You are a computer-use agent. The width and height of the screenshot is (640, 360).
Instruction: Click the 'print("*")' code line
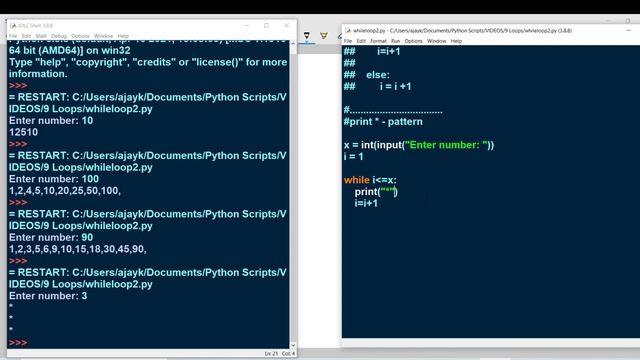[x=376, y=191]
